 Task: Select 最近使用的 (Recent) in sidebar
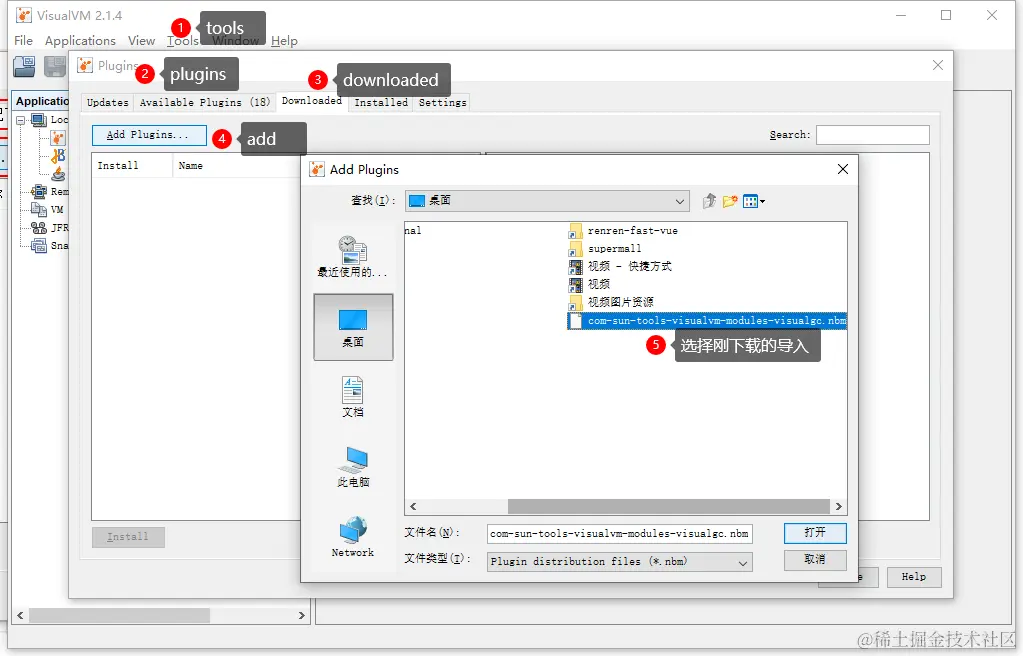tap(353, 257)
